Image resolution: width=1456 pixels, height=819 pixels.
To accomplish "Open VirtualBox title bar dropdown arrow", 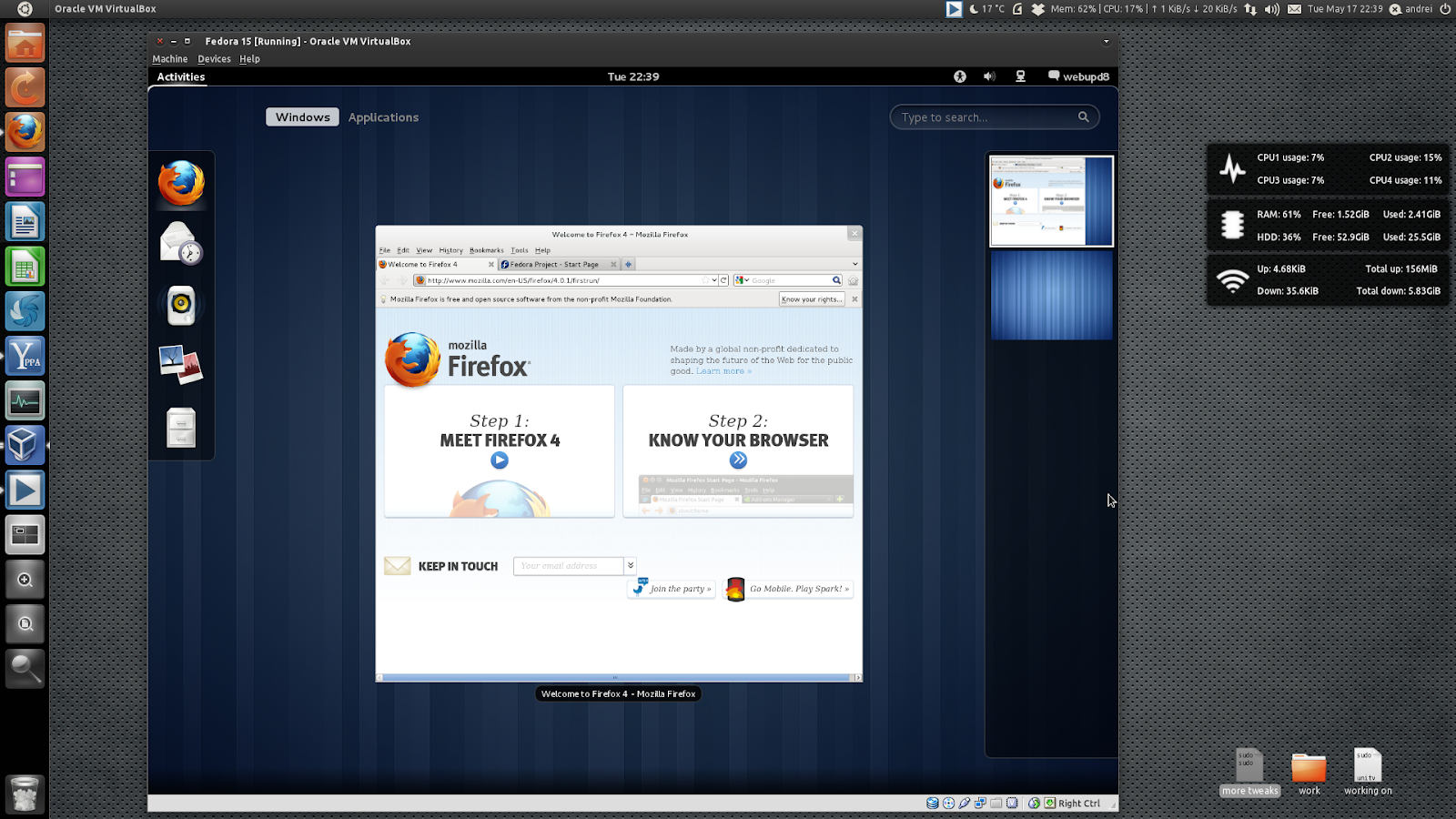I will coord(1107,41).
